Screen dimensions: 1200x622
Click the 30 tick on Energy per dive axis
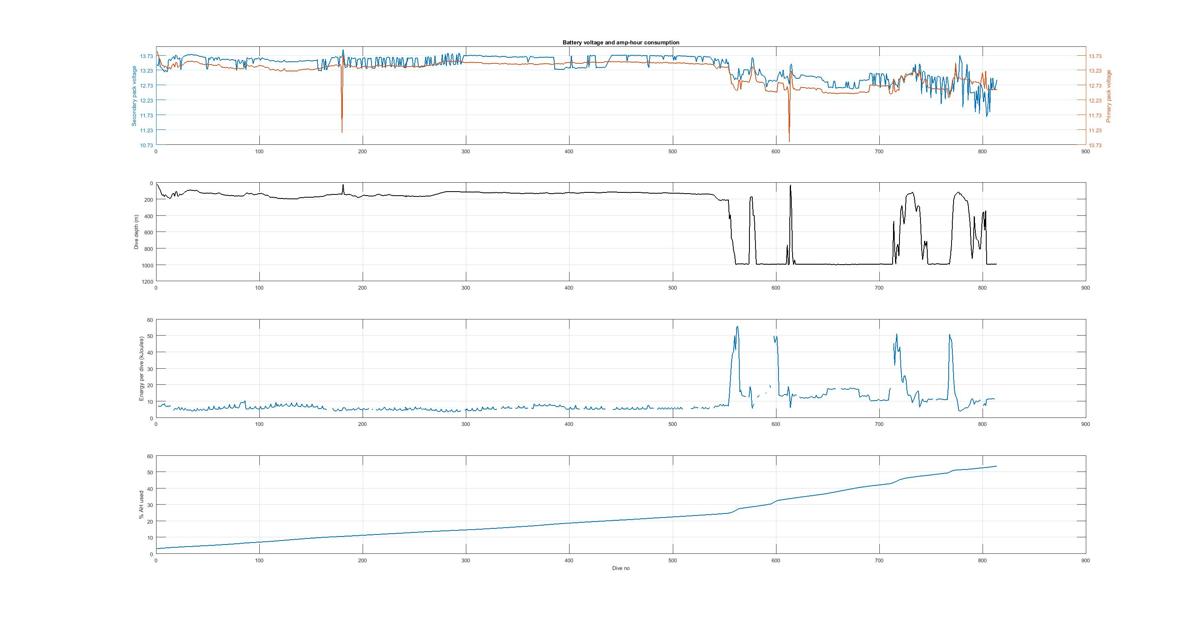point(150,369)
